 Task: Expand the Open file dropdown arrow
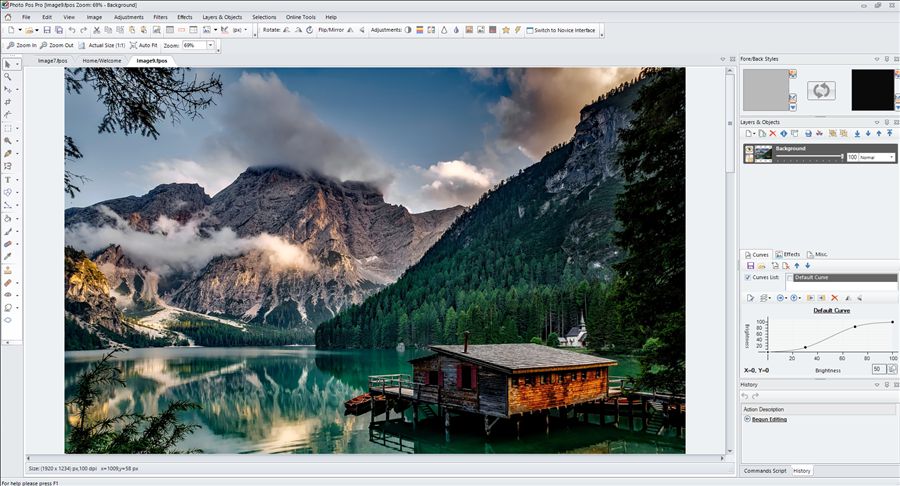pos(38,30)
